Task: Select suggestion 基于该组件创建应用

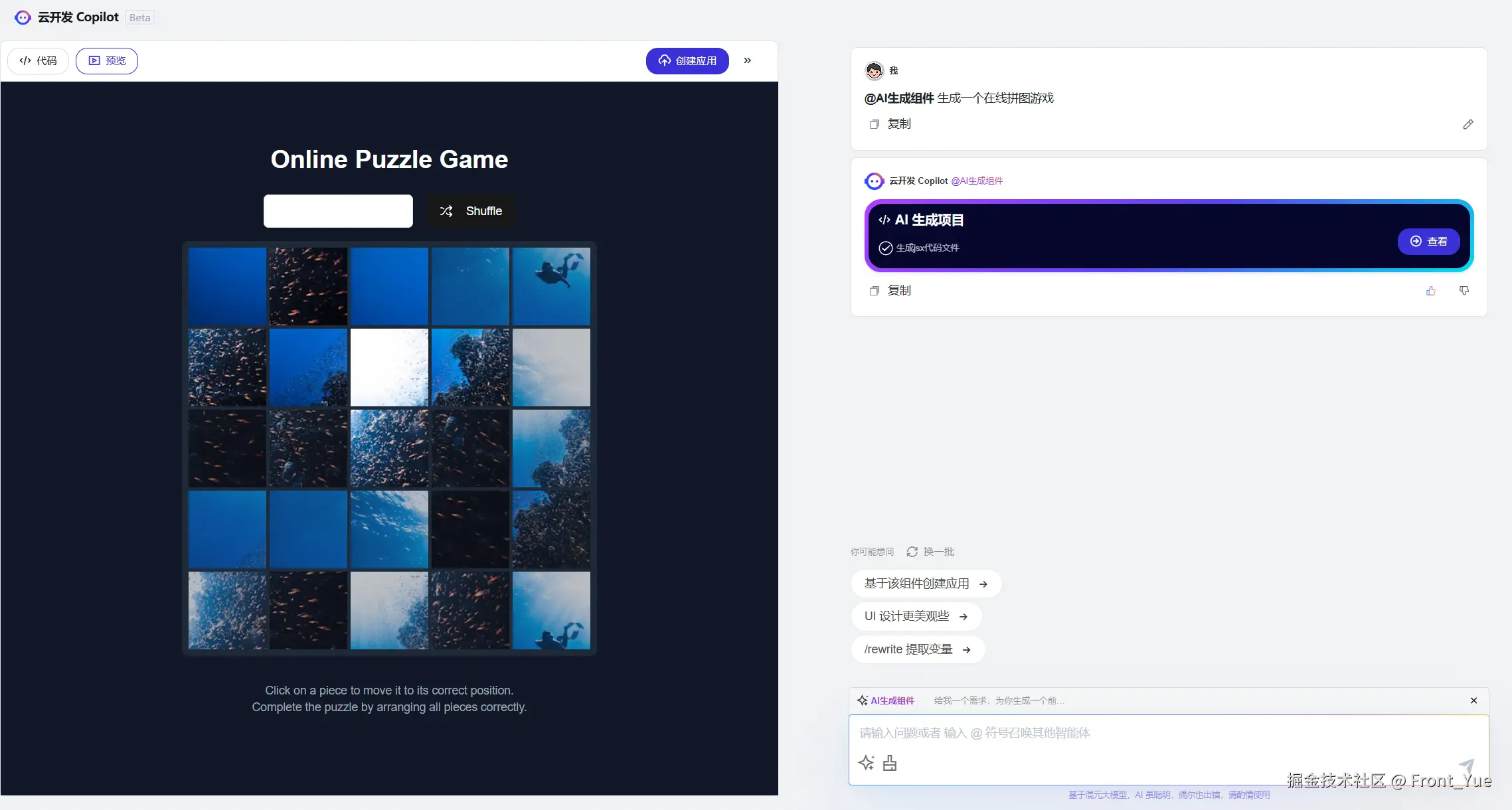Action: [926, 584]
